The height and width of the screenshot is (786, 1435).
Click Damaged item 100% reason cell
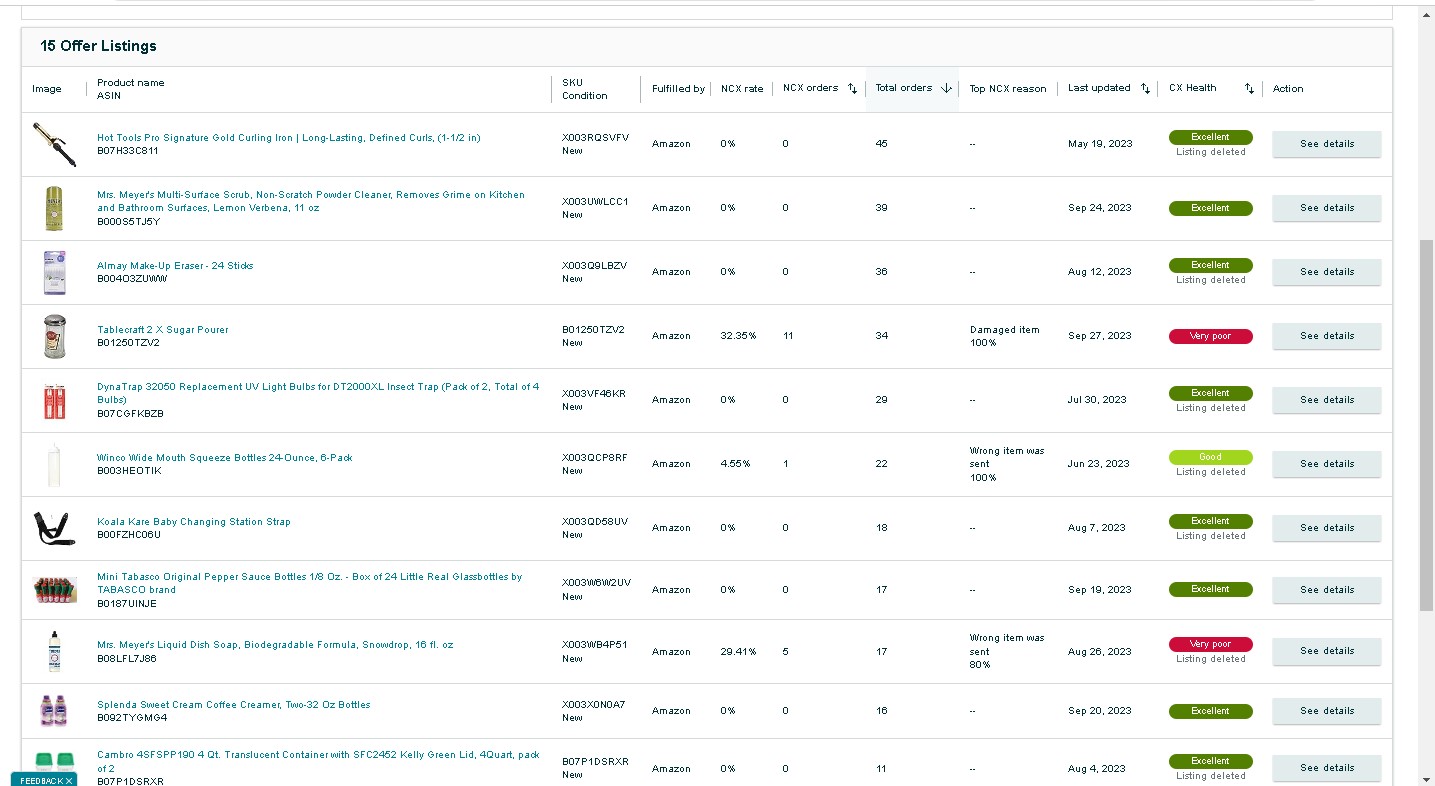click(1005, 336)
